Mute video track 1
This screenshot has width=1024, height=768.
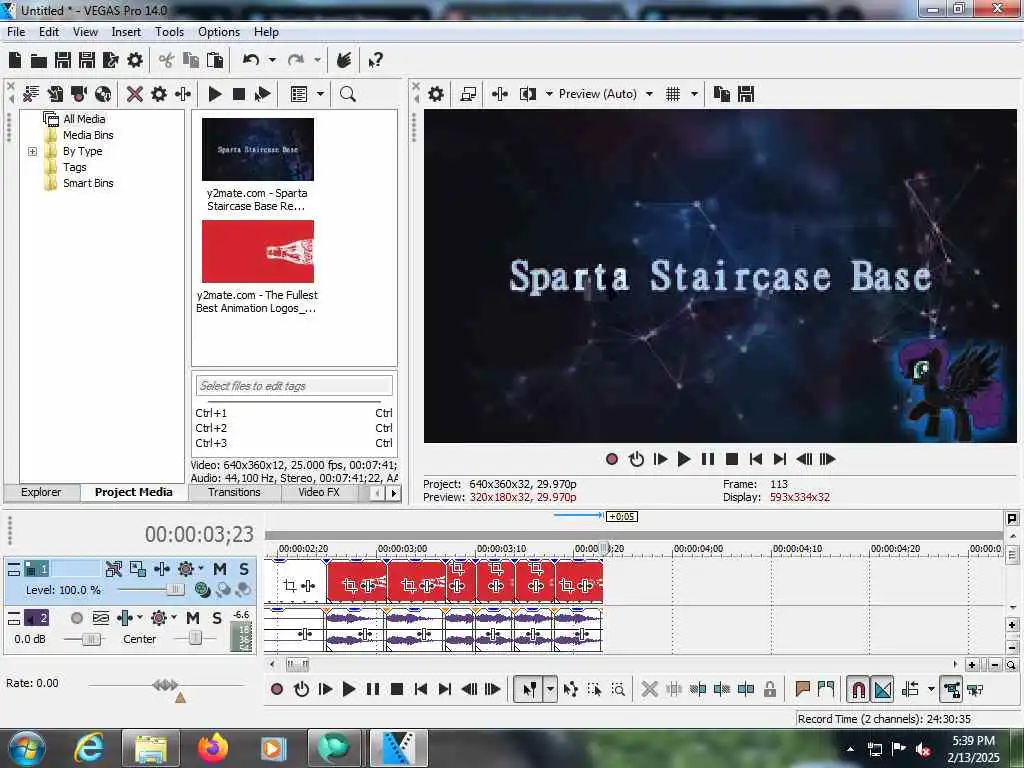(220, 569)
